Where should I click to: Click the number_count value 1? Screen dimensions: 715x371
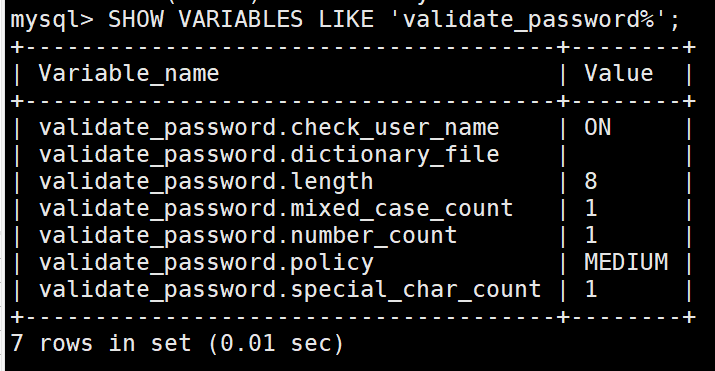(591, 235)
